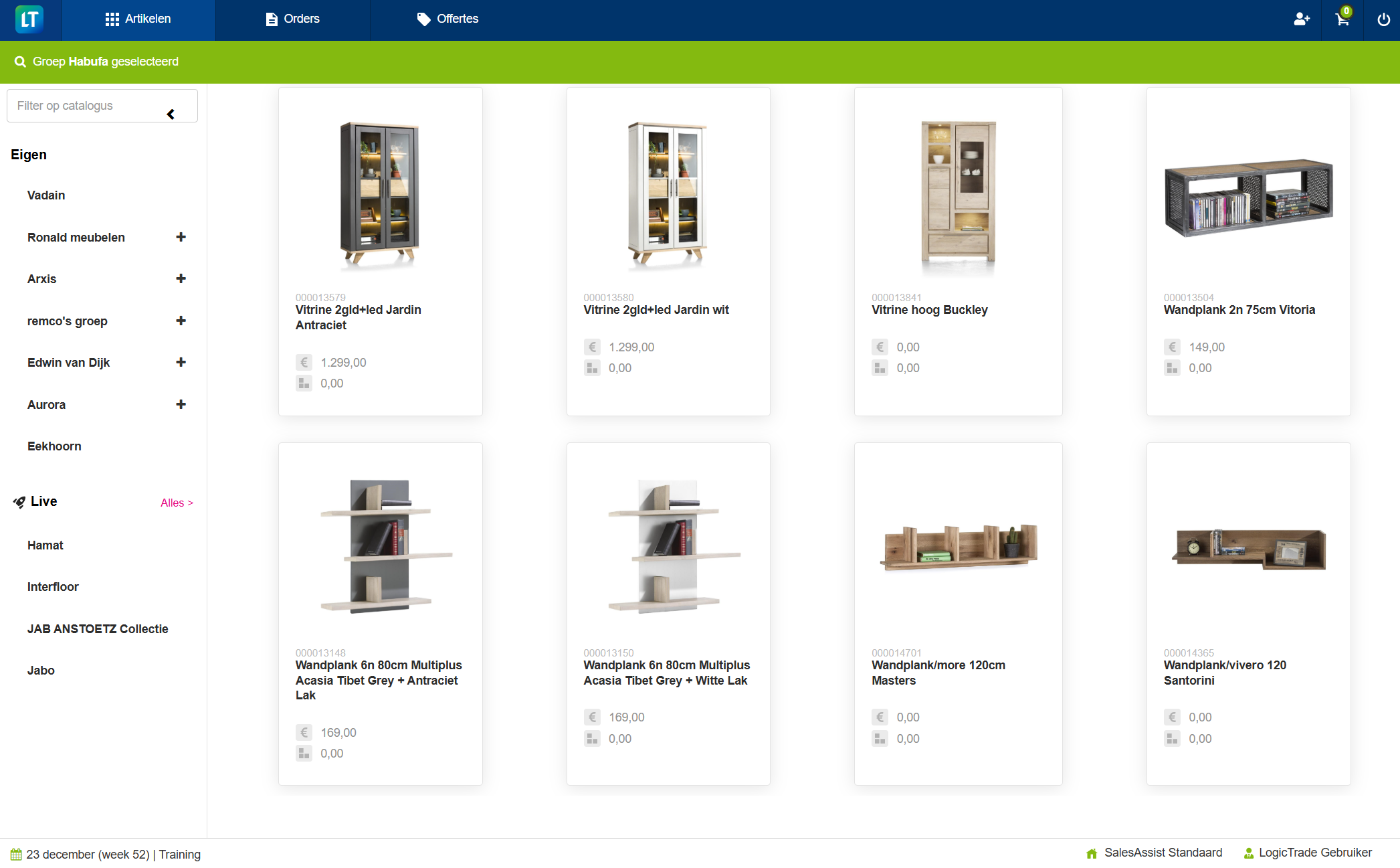Click the power/logout icon
The width and height of the screenshot is (1400, 868).
coord(1383,19)
